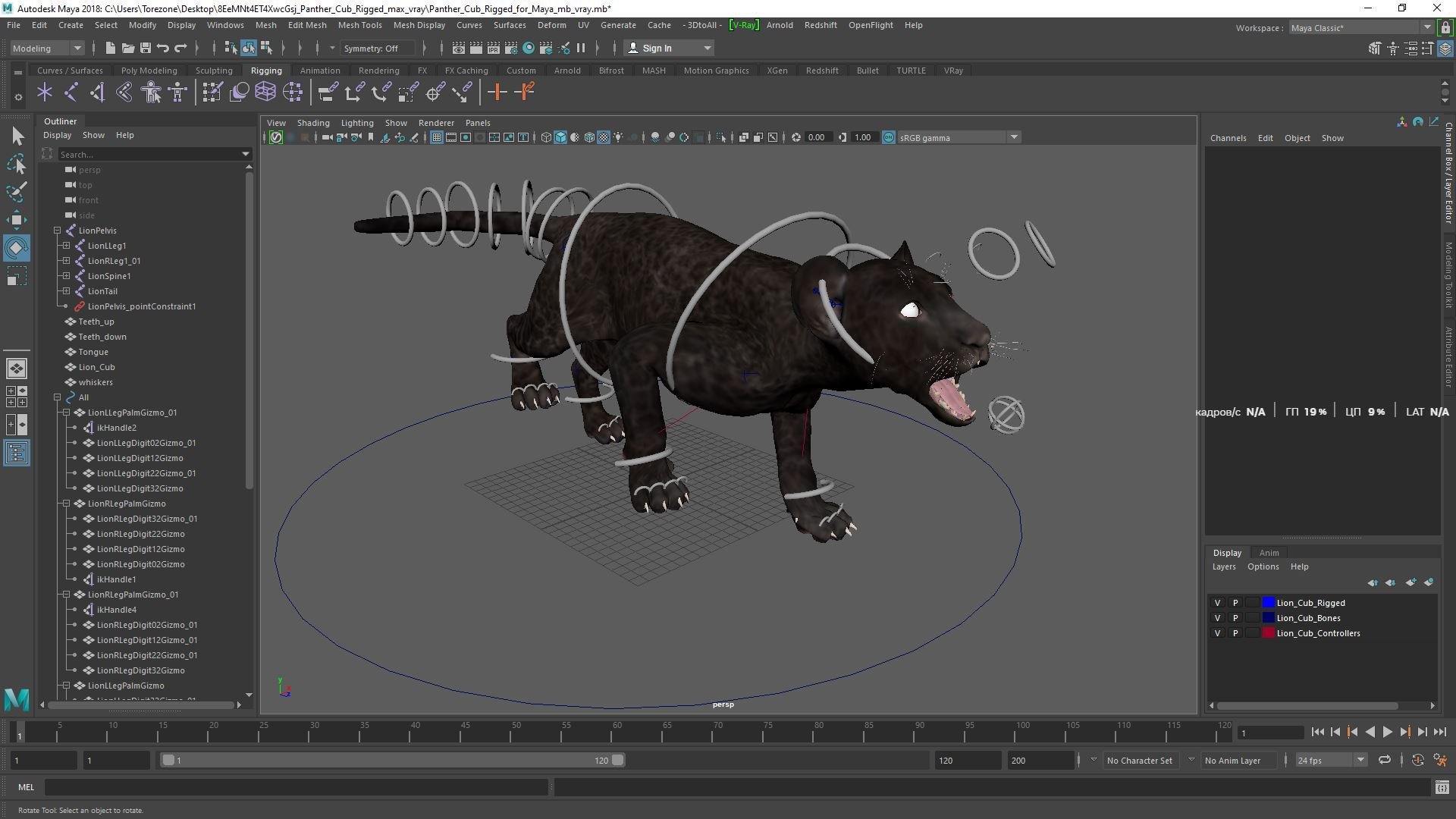Expand the LionLLeg1 tree node
1456x819 pixels.
point(66,246)
